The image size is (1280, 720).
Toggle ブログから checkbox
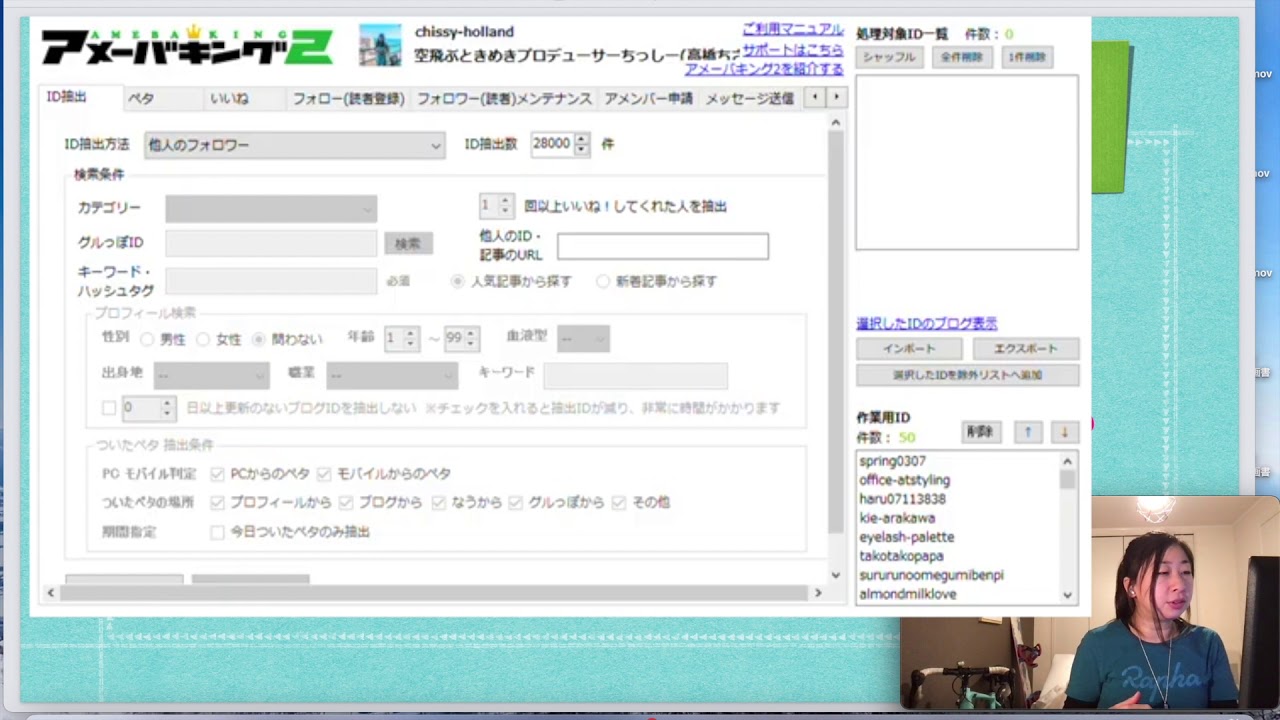point(346,503)
